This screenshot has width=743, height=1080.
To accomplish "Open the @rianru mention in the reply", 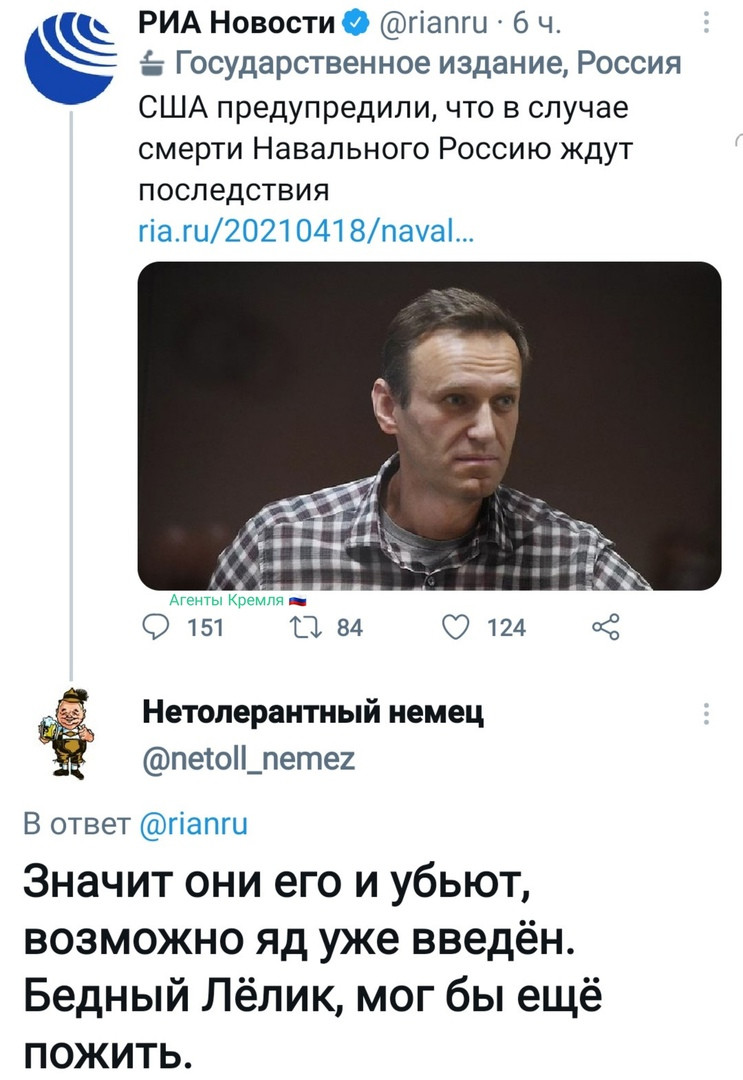I will tap(193, 824).
